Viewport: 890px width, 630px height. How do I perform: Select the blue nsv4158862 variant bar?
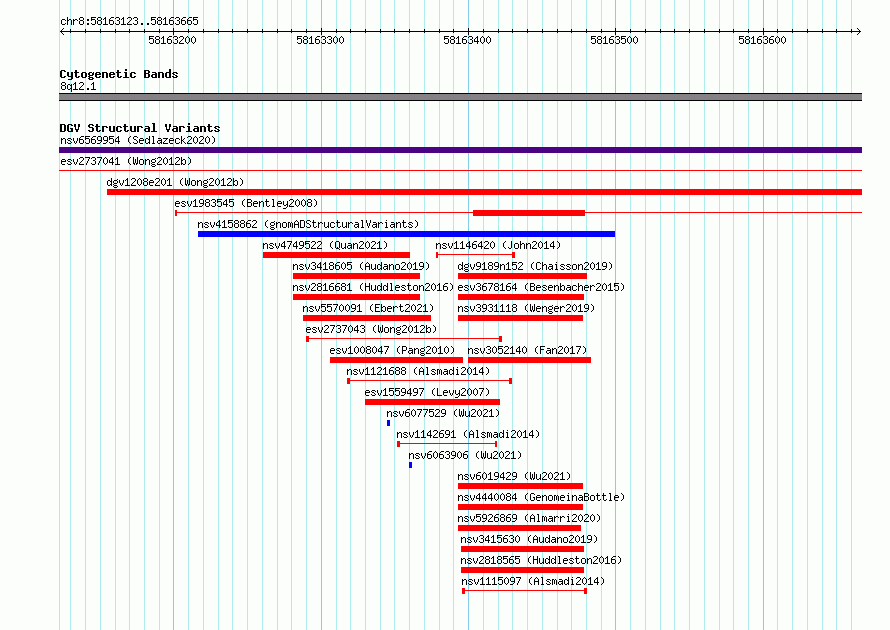pyautogui.click(x=406, y=234)
